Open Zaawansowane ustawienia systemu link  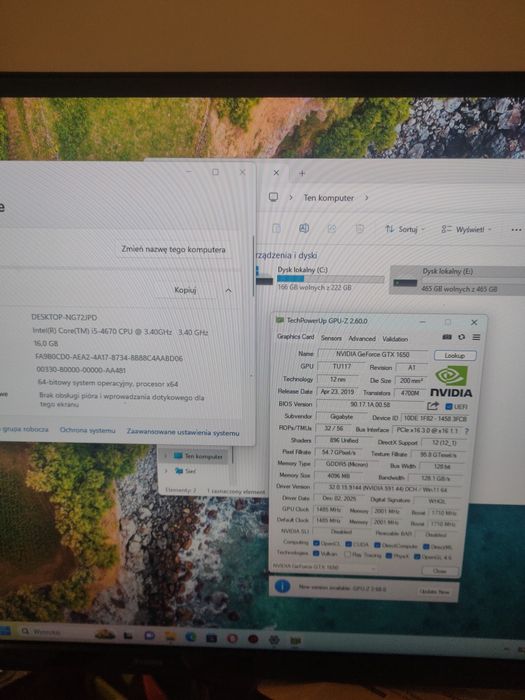click(183, 432)
